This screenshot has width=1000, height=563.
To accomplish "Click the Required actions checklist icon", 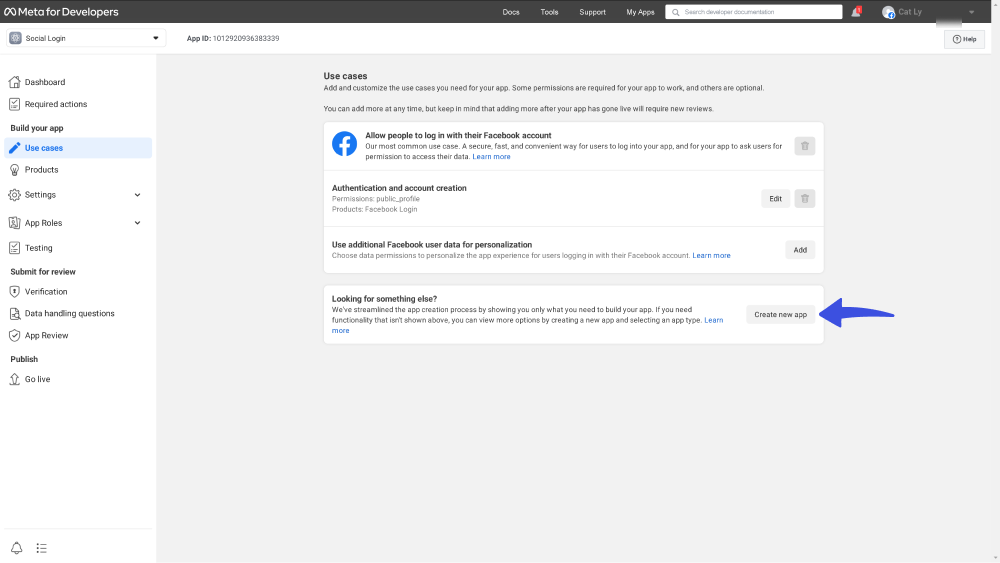I will [15, 104].
